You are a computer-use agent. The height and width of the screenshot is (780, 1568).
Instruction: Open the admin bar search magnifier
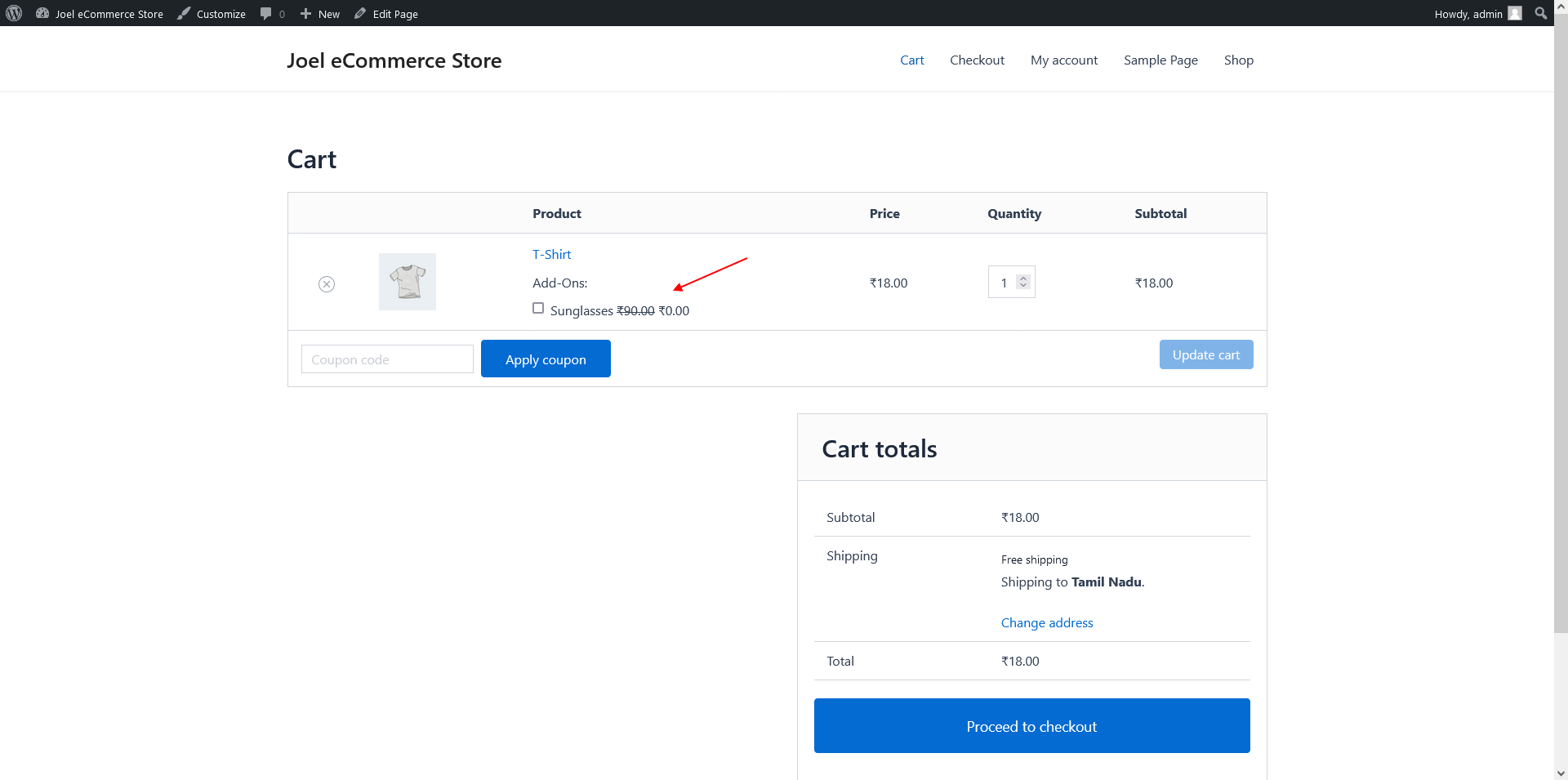1540,13
